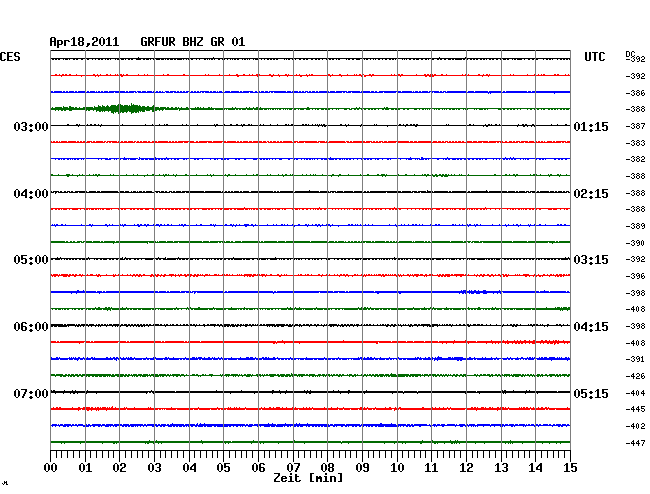
Task: Select the 06:00 local time label
Action: [31, 327]
